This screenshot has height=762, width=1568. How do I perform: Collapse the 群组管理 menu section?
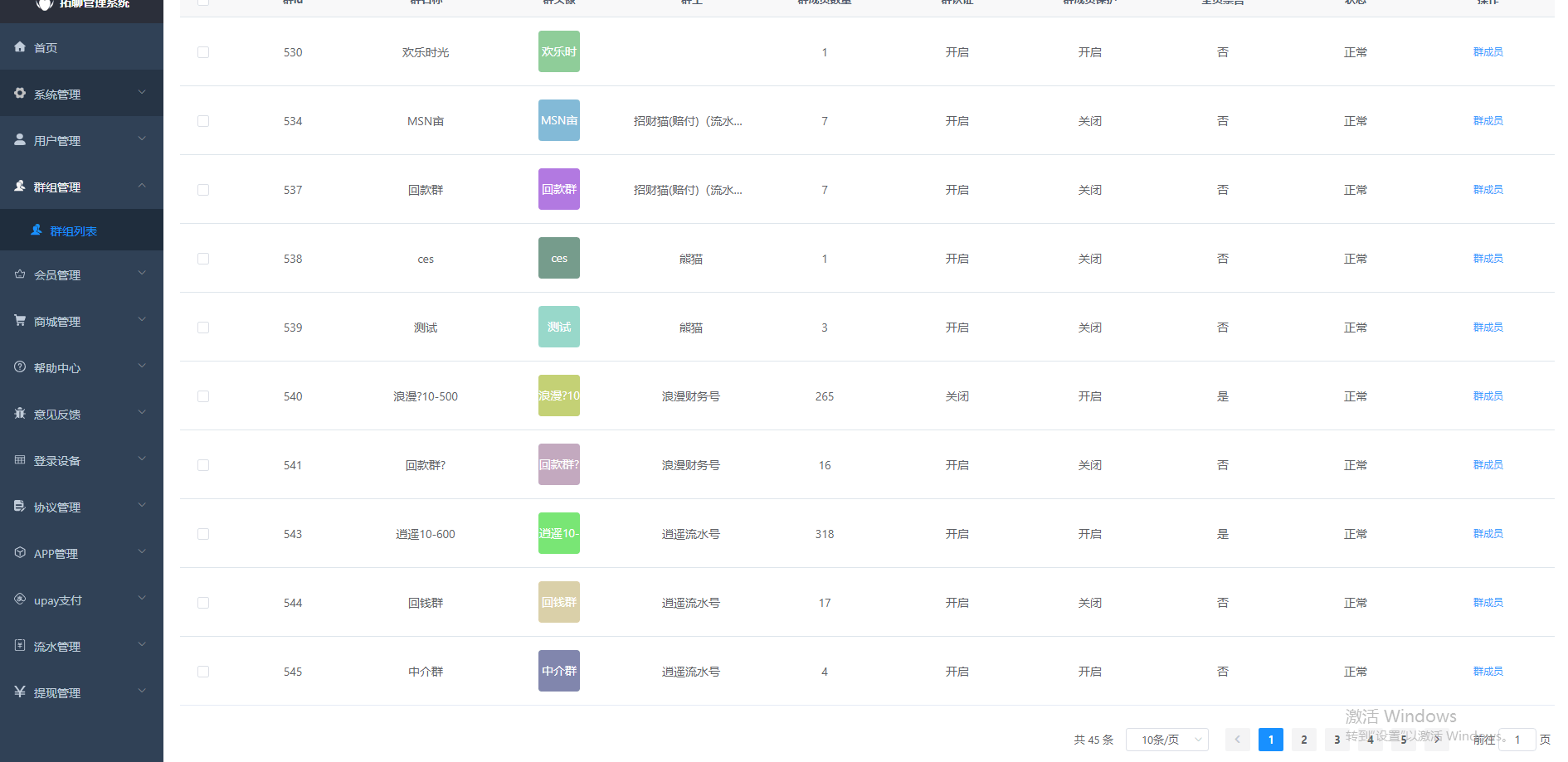(81, 187)
